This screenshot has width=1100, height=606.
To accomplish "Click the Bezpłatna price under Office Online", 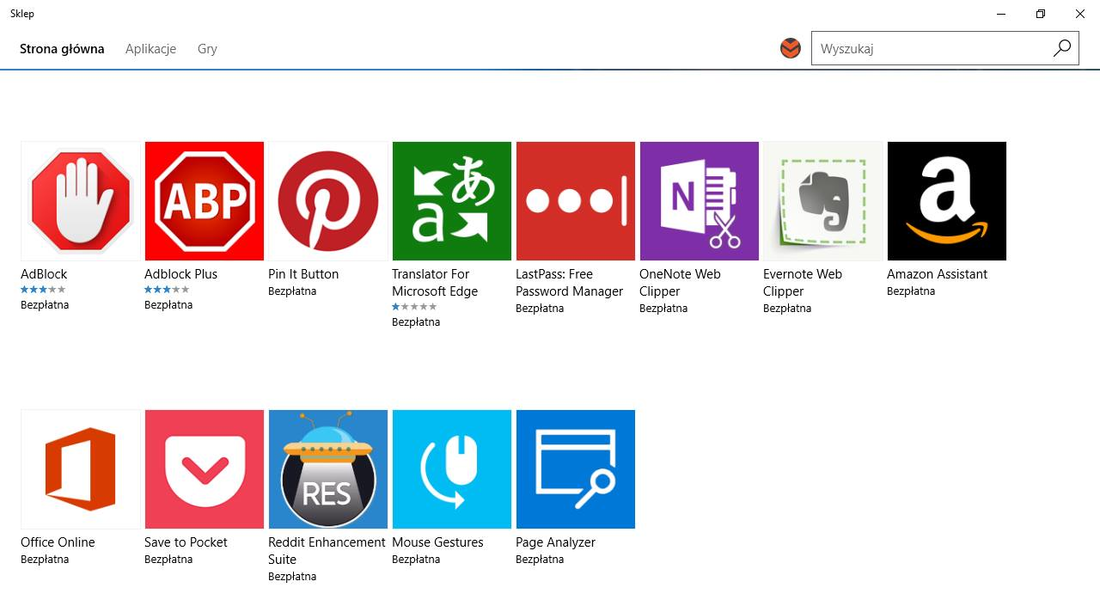I will [44, 559].
